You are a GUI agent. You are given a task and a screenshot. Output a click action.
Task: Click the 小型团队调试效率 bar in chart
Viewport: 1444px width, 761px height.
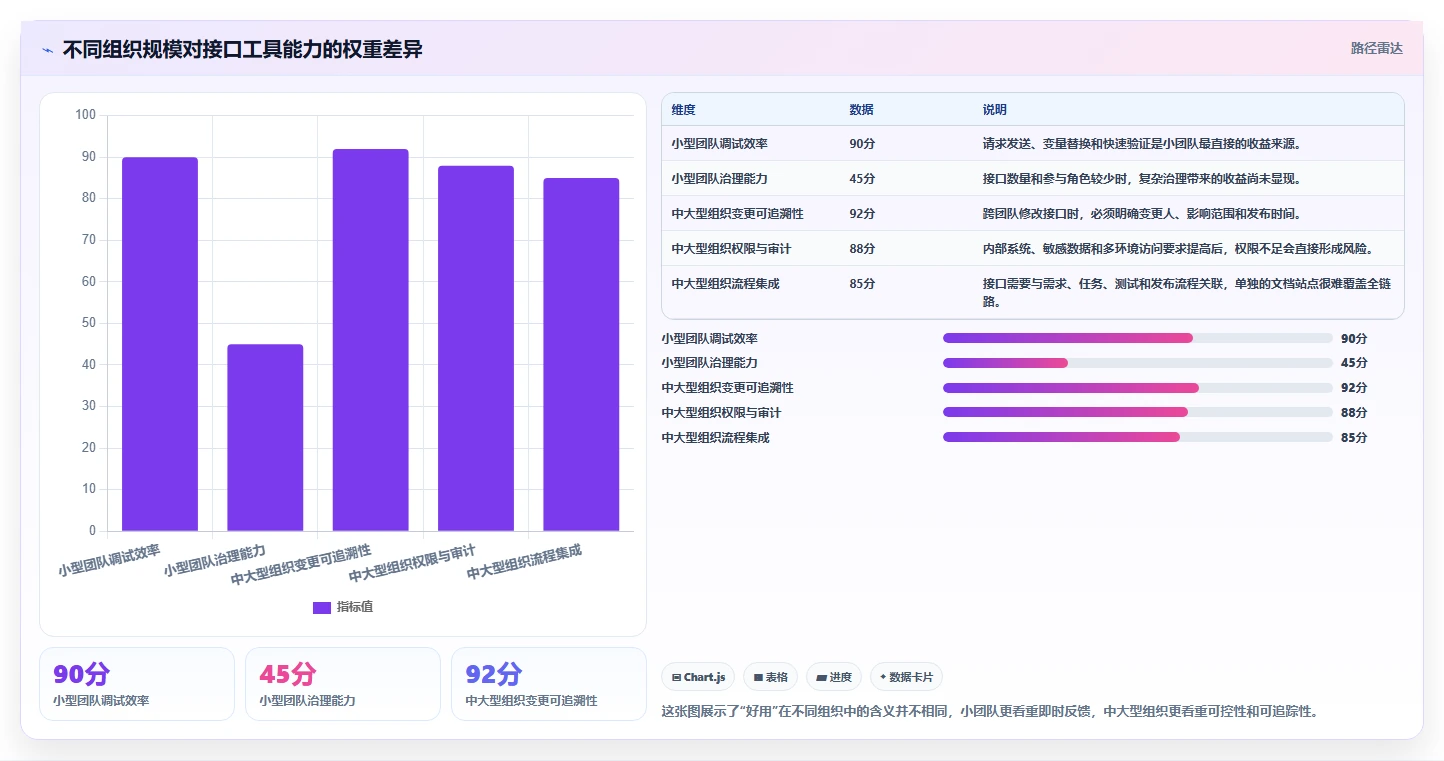point(160,344)
